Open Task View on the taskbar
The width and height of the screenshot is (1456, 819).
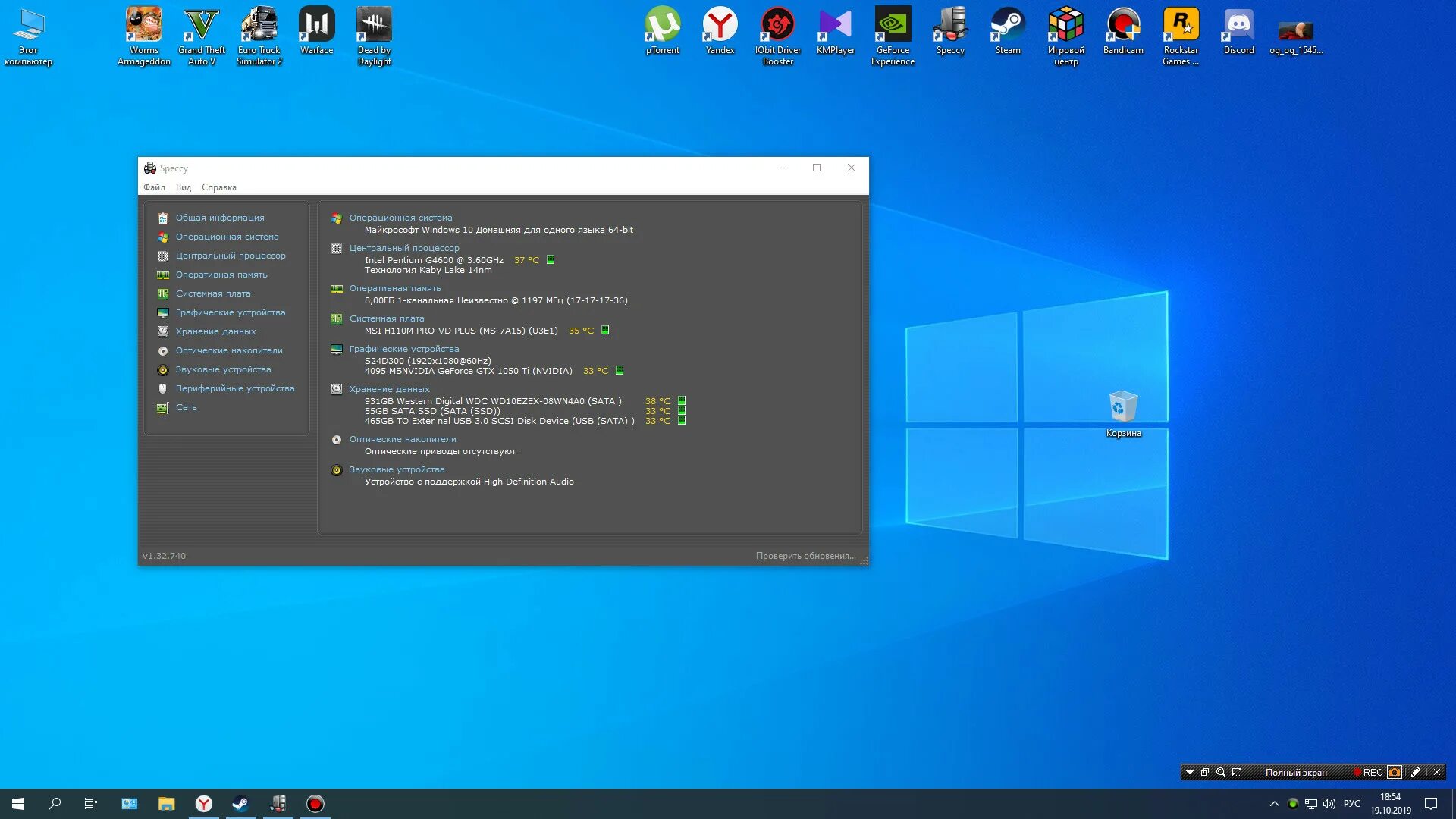pos(91,804)
